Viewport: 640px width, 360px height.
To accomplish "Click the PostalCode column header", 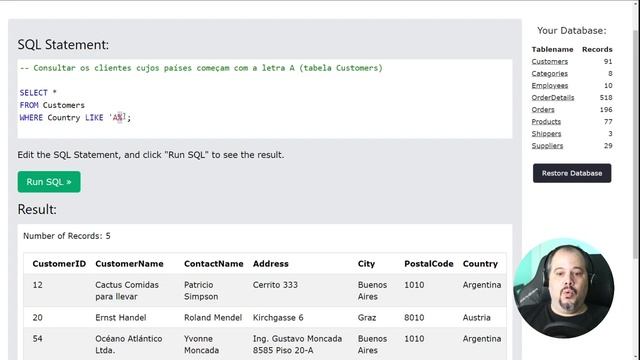I will tap(429, 264).
